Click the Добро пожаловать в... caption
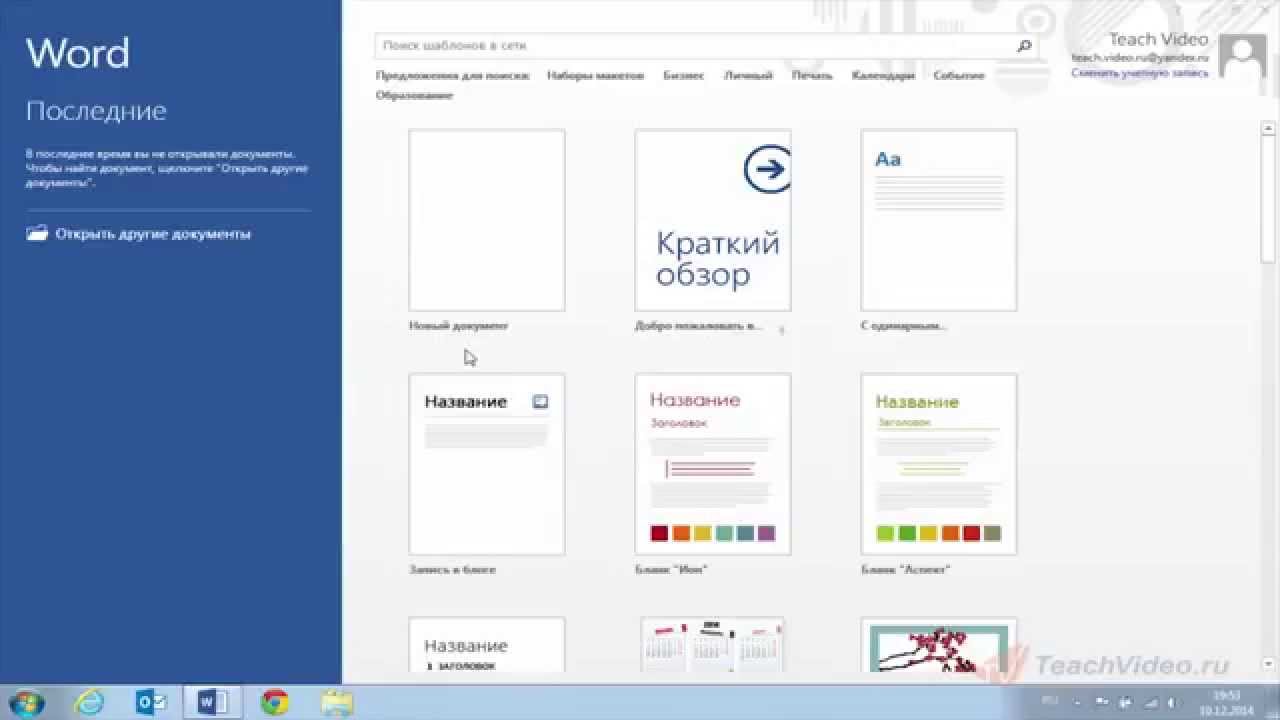This screenshot has width=1280, height=720. (x=699, y=326)
